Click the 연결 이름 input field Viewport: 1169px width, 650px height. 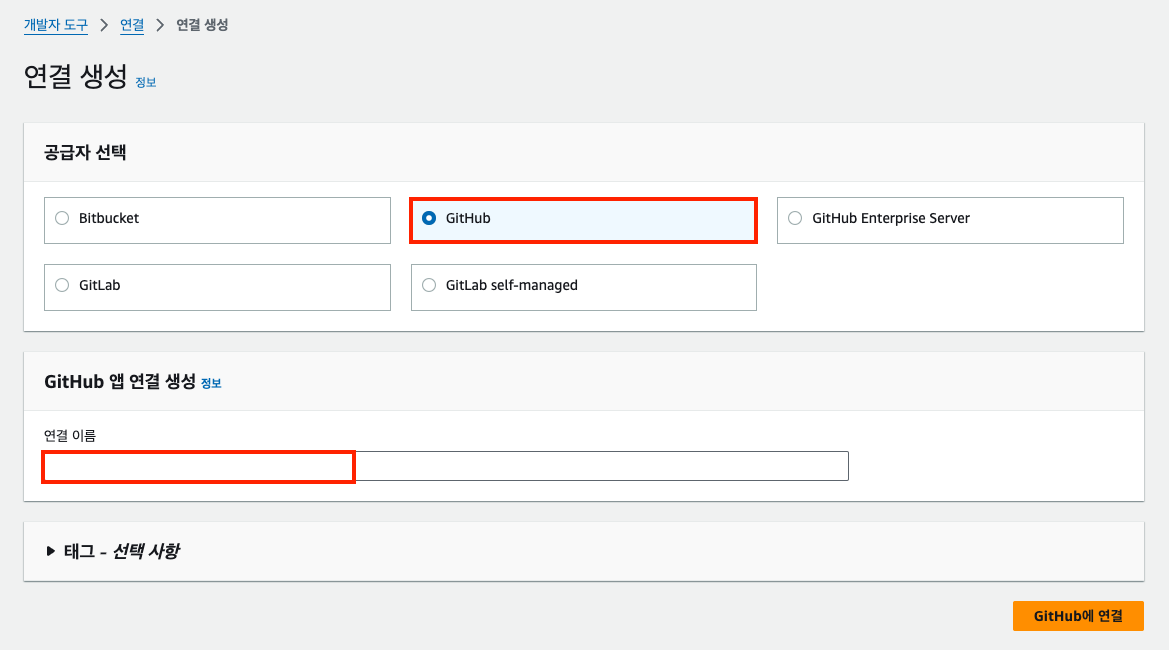pyautogui.click(x=446, y=466)
